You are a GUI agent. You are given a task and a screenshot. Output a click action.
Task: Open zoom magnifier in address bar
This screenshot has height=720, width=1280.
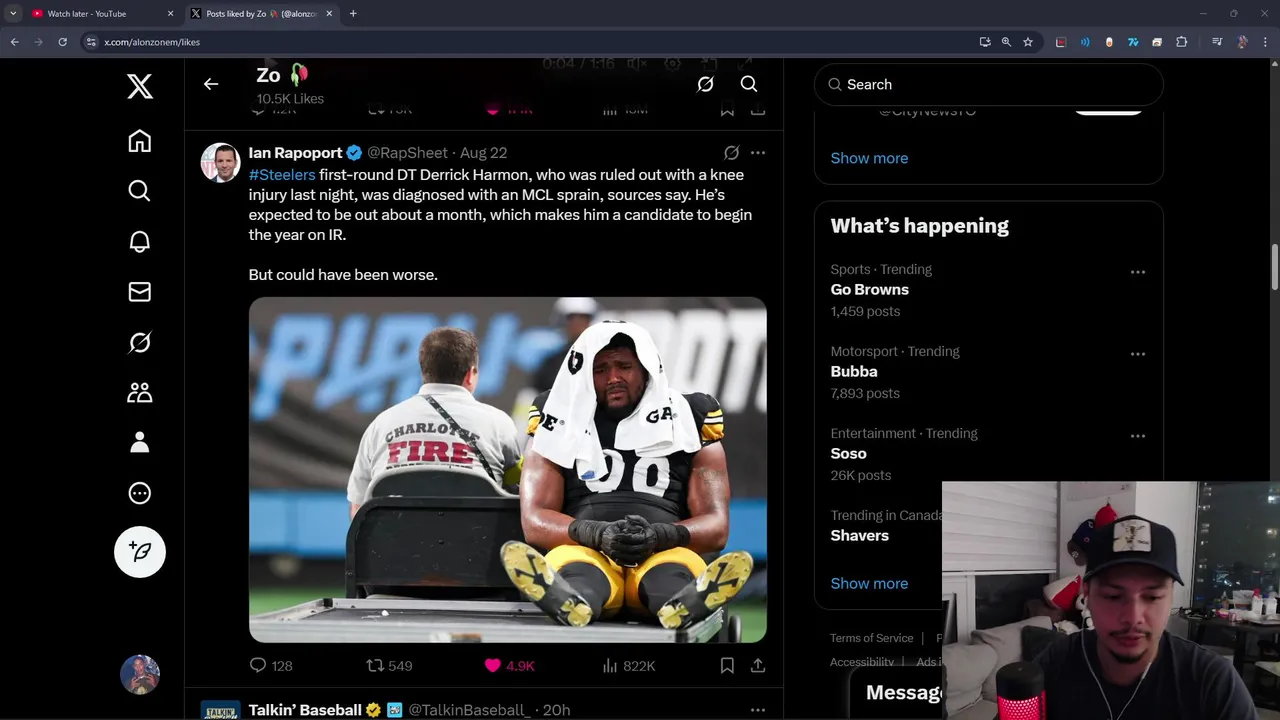(x=1006, y=42)
